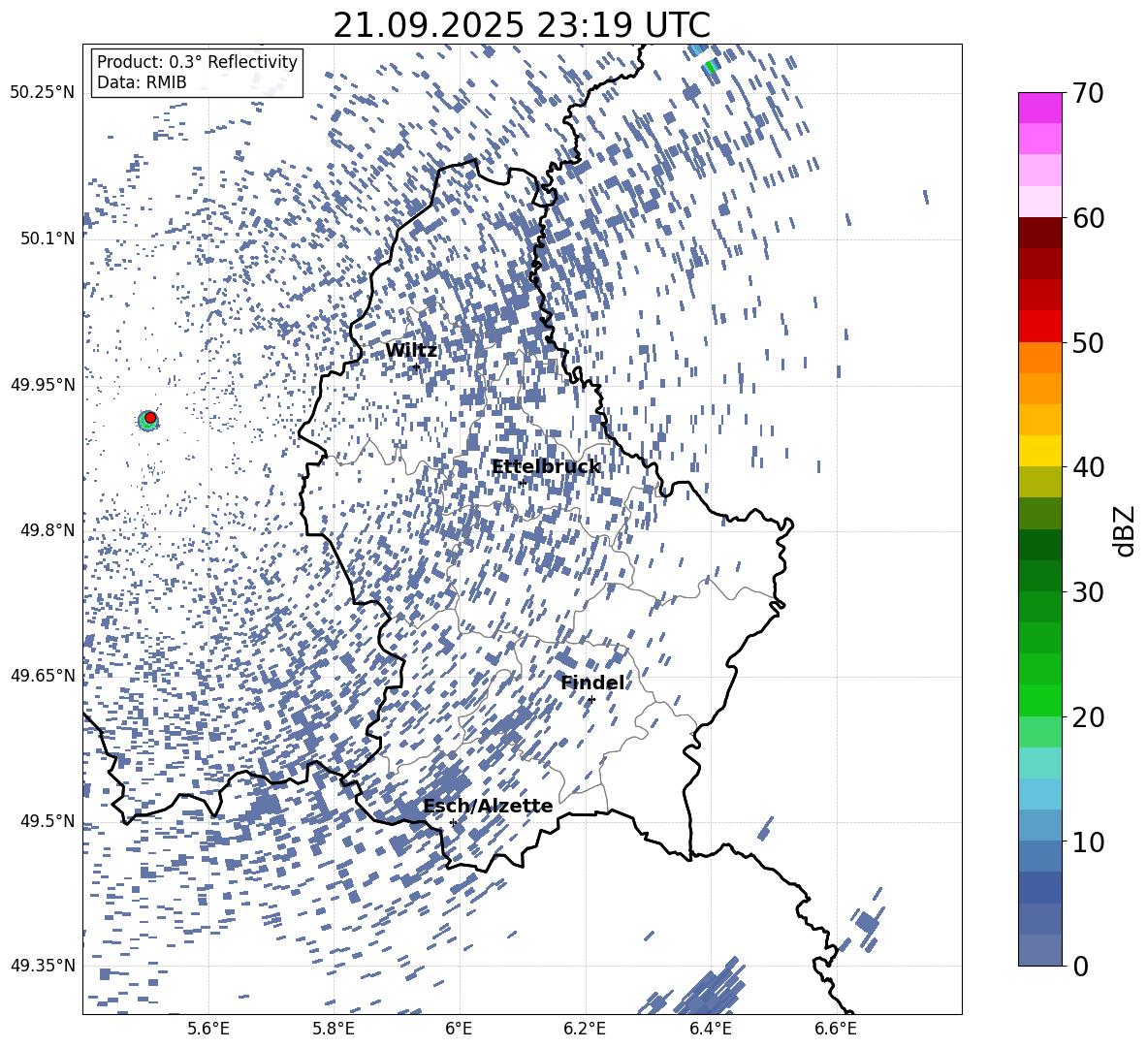
Task: Click the 6.2°E longitude label
Action: coord(585,1029)
